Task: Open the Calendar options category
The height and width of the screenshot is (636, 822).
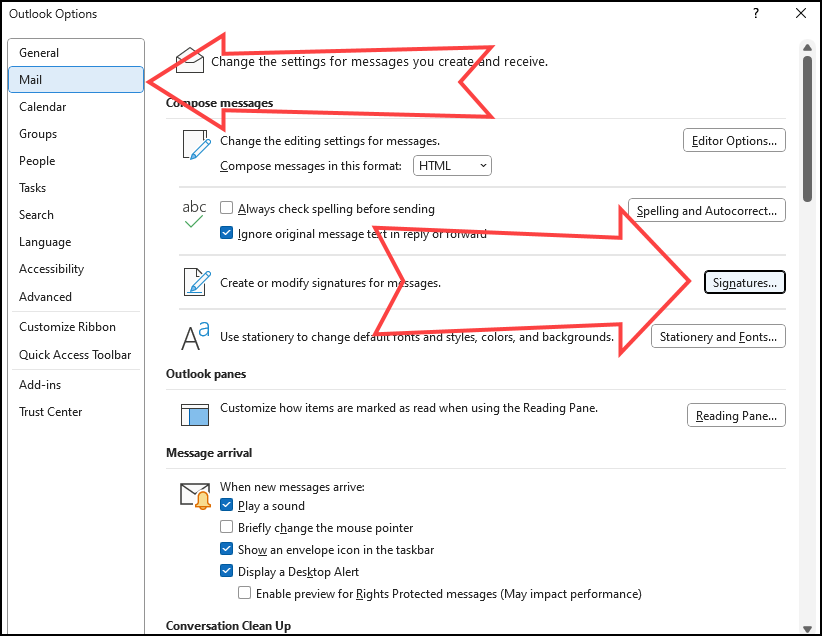Action: 76,107
